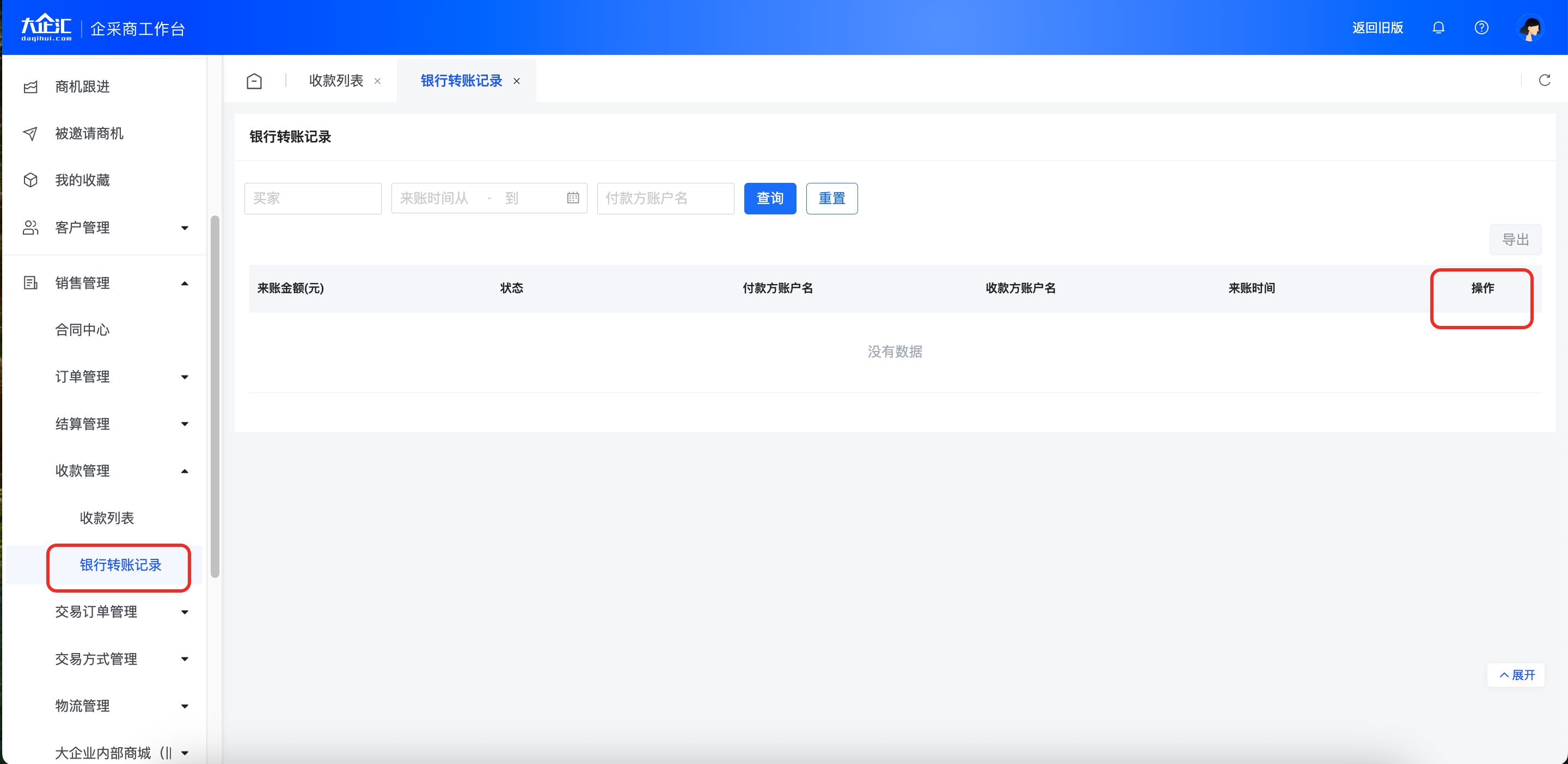The image size is (1568, 764).
Task: Click the home tab icon
Action: click(x=254, y=81)
